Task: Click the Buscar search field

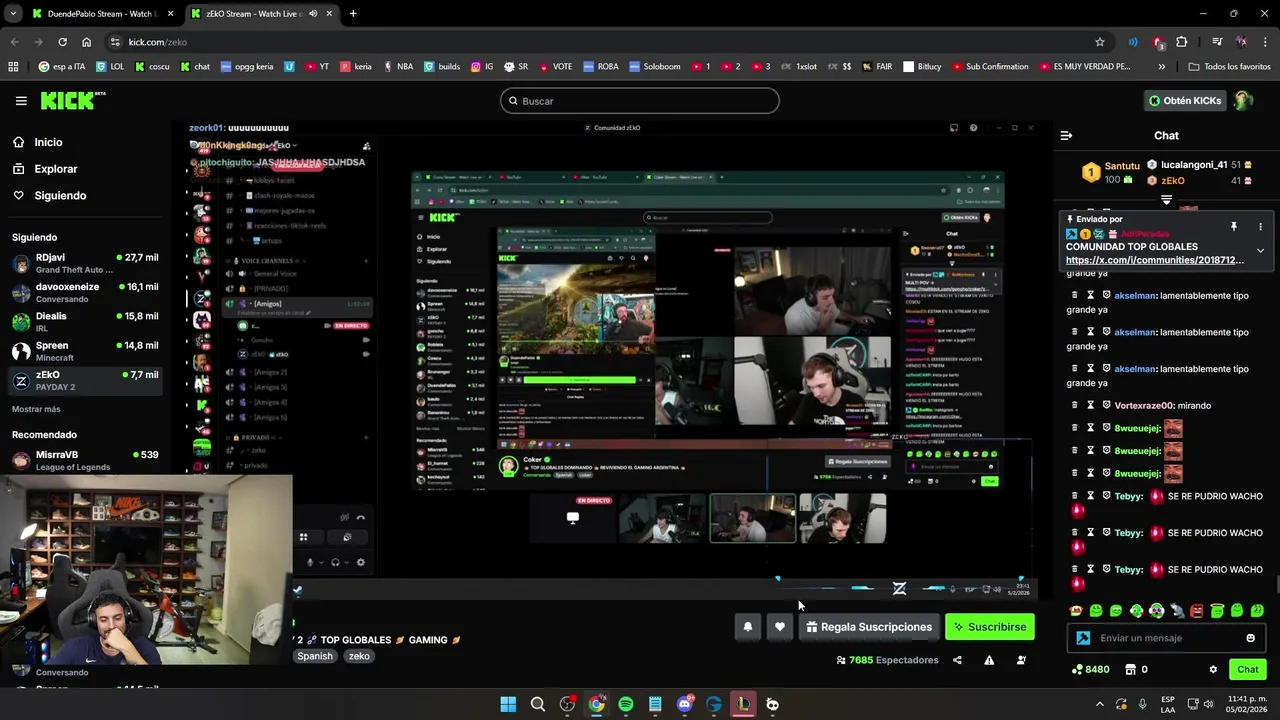Action: 640,101
